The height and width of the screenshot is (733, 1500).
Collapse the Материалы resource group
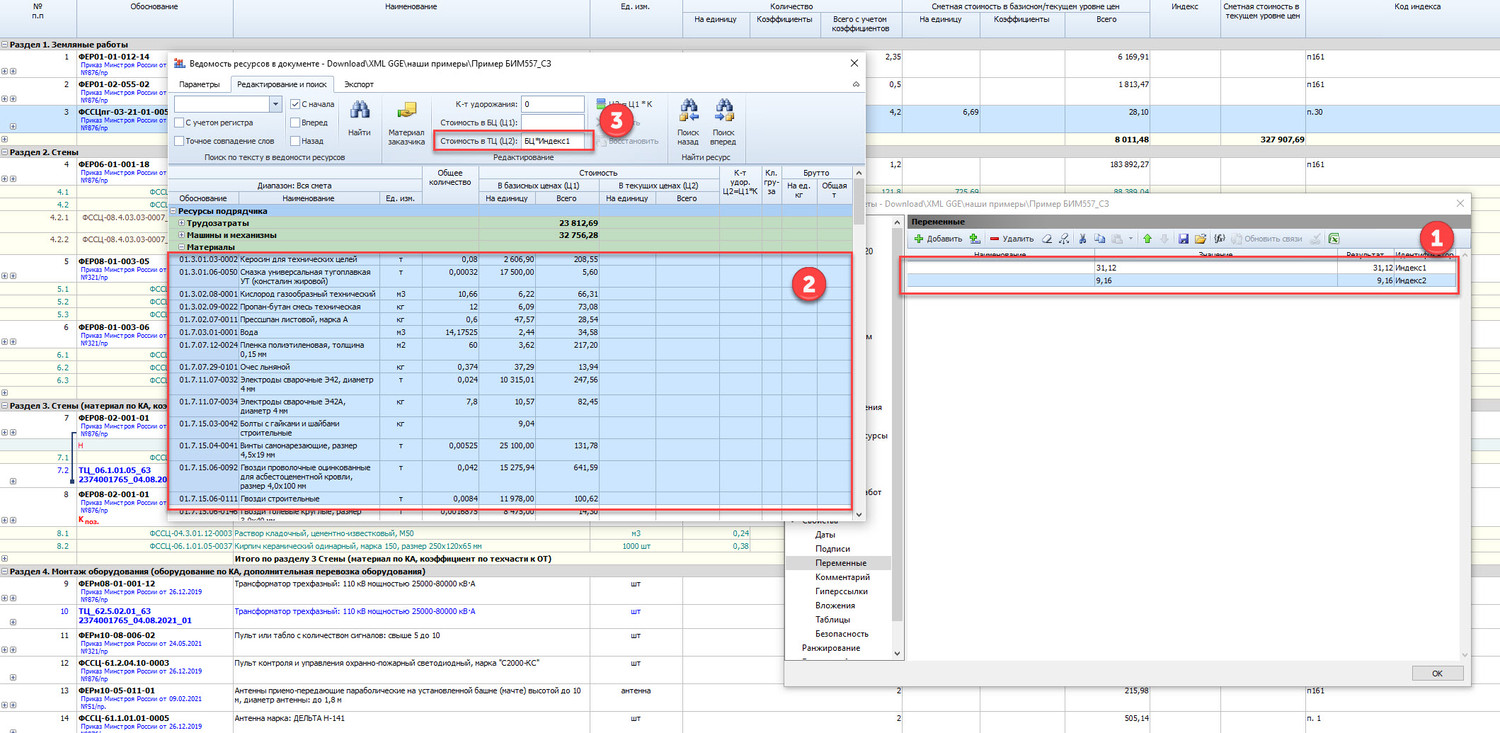(180, 247)
